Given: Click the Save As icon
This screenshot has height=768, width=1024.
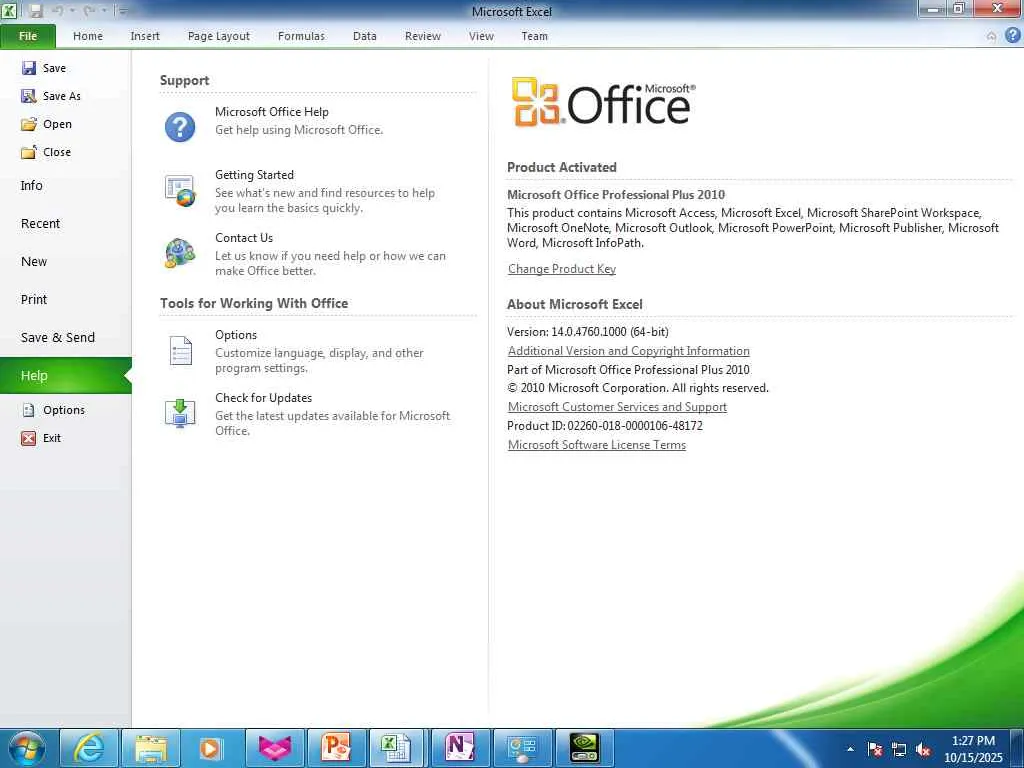Looking at the screenshot, I should point(29,96).
